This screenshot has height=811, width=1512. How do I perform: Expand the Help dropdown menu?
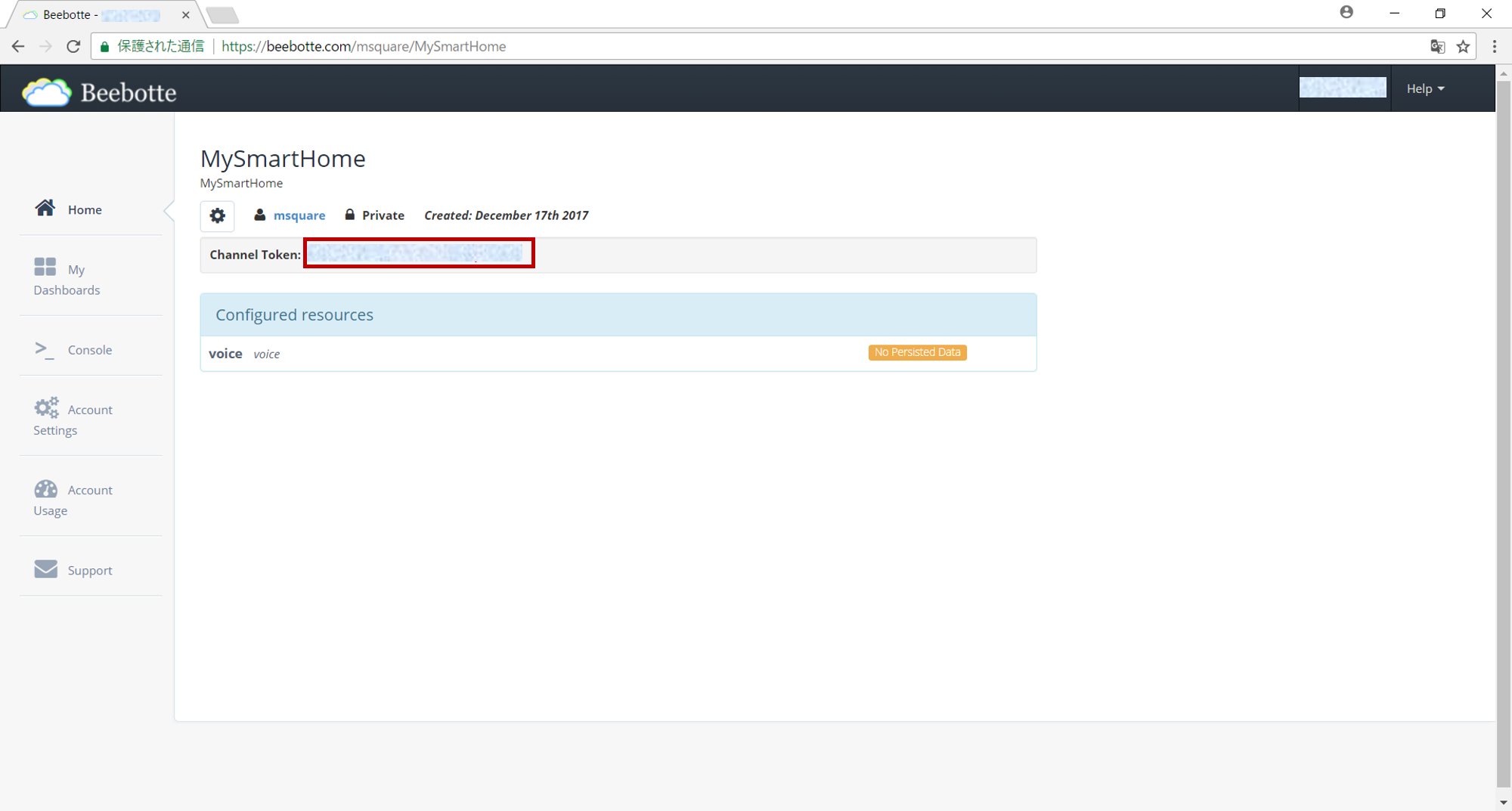tap(1425, 88)
